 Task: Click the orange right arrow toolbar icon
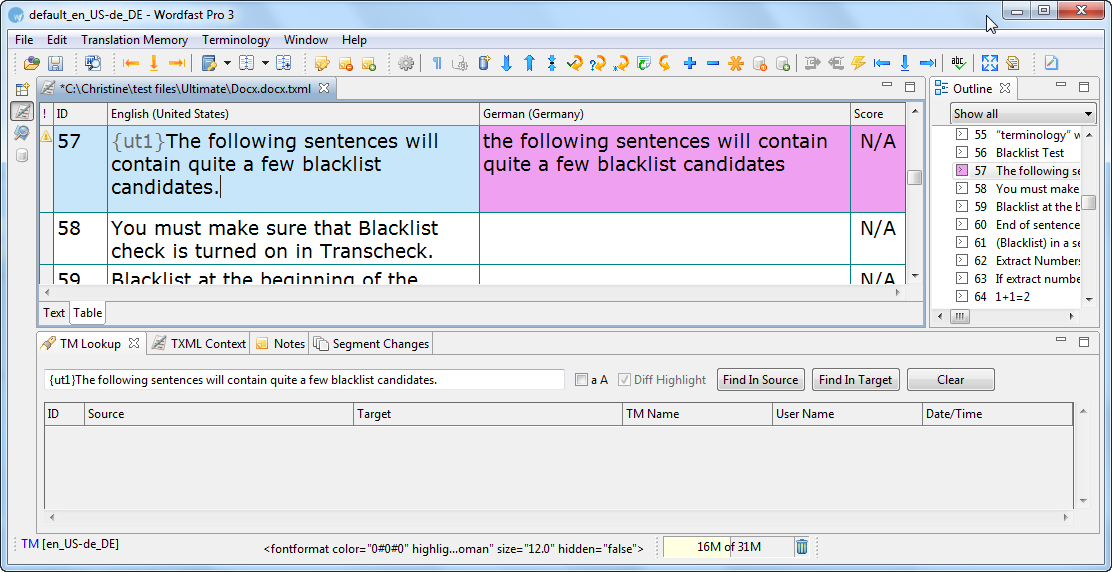point(177,63)
